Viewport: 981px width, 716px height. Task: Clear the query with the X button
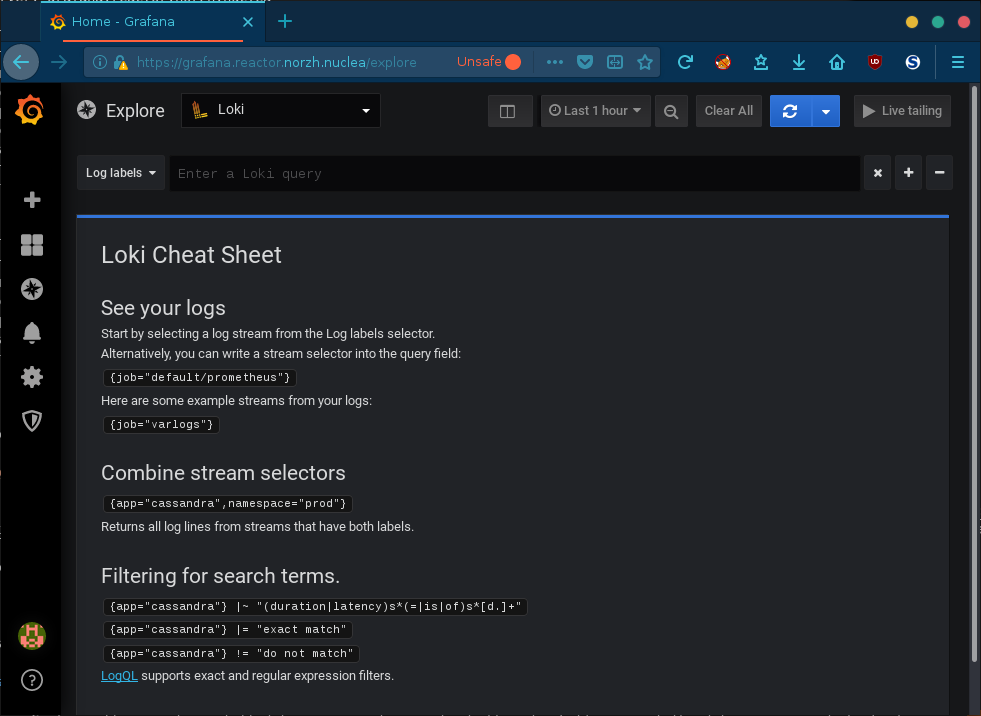coord(878,173)
